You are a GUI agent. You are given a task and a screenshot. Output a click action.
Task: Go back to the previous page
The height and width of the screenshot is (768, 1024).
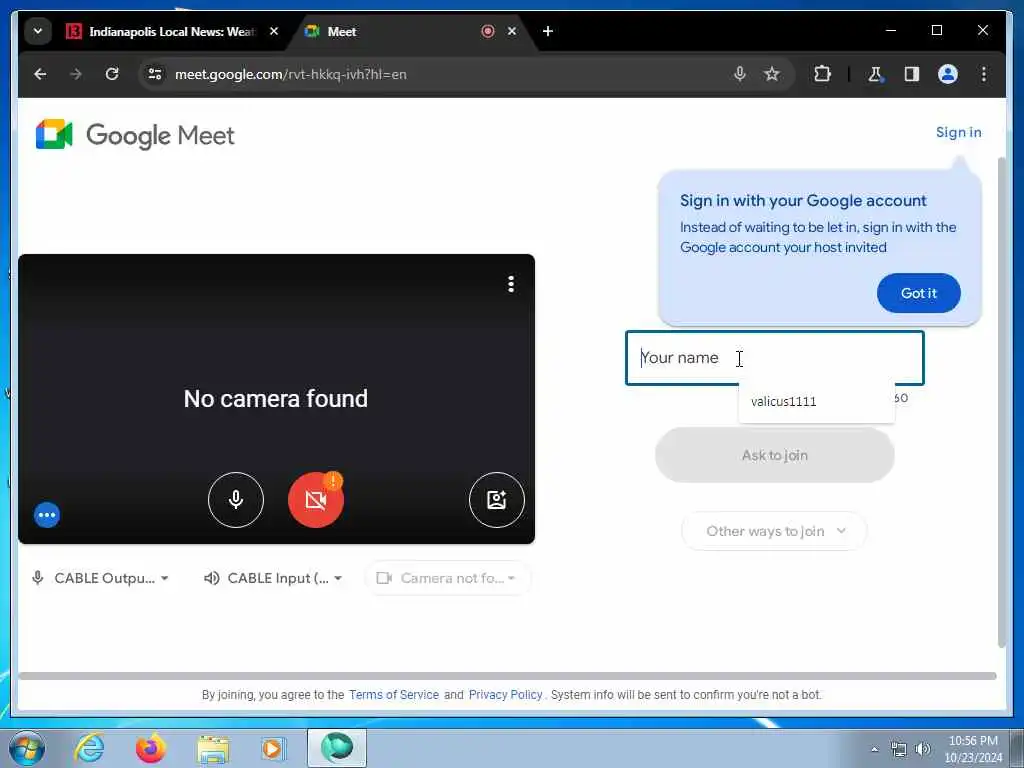(x=40, y=74)
